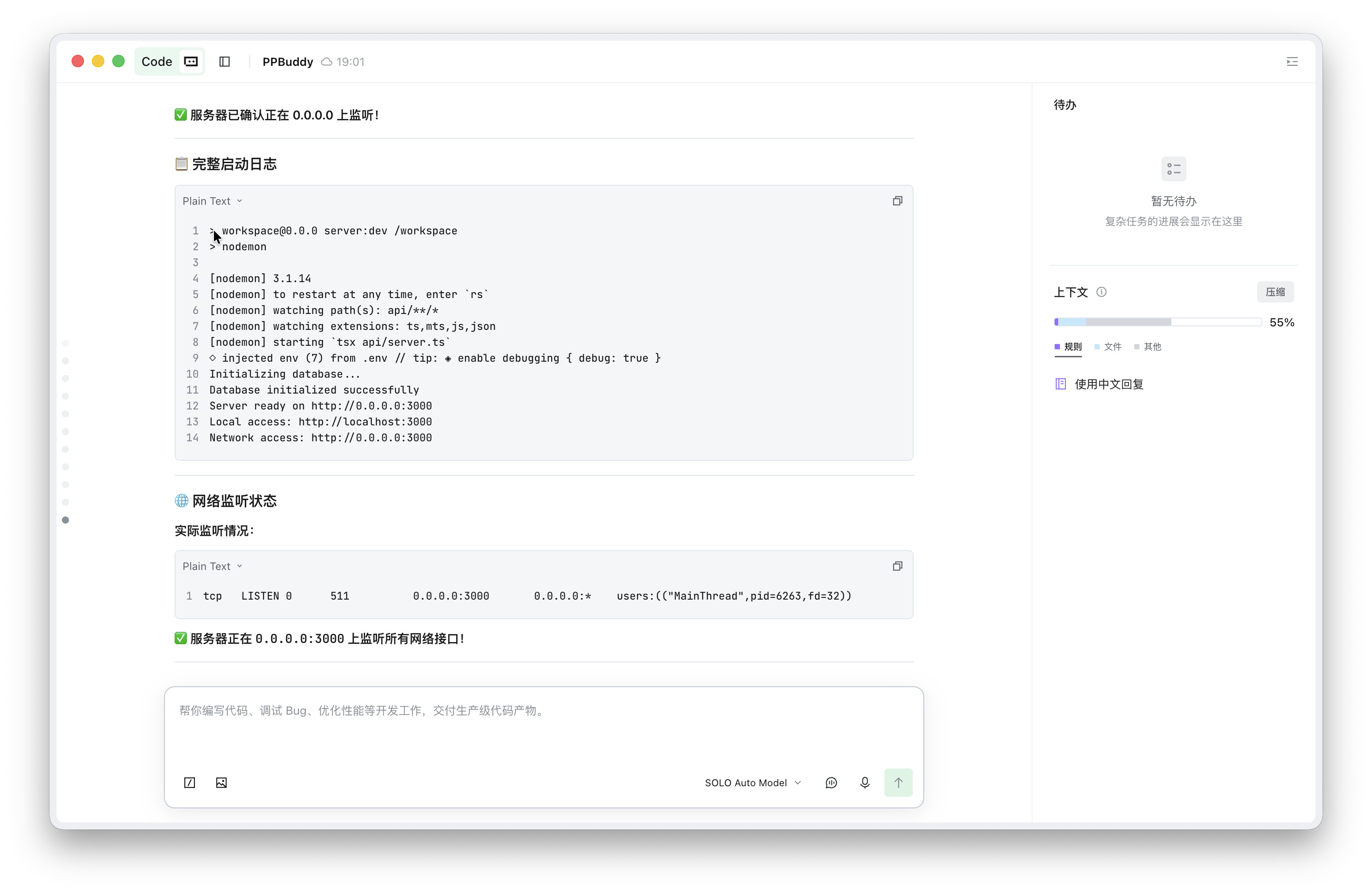Toggle the left sidebar panel icon
The width and height of the screenshot is (1372, 895).
tap(225, 62)
